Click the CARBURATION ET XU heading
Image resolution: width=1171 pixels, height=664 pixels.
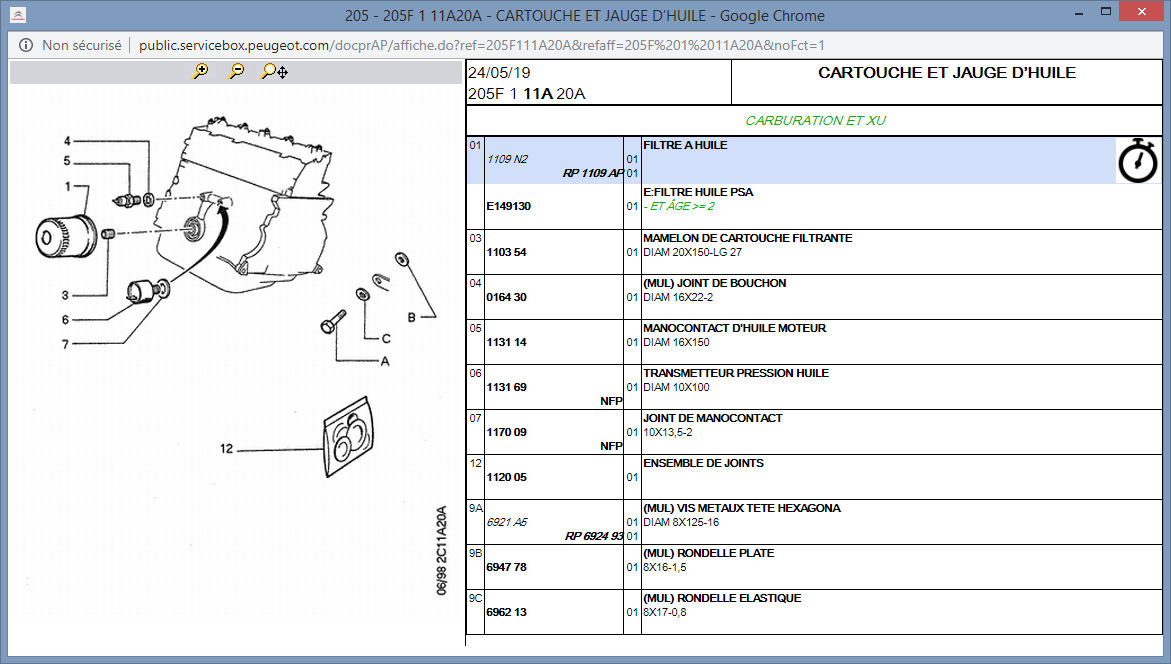point(815,121)
